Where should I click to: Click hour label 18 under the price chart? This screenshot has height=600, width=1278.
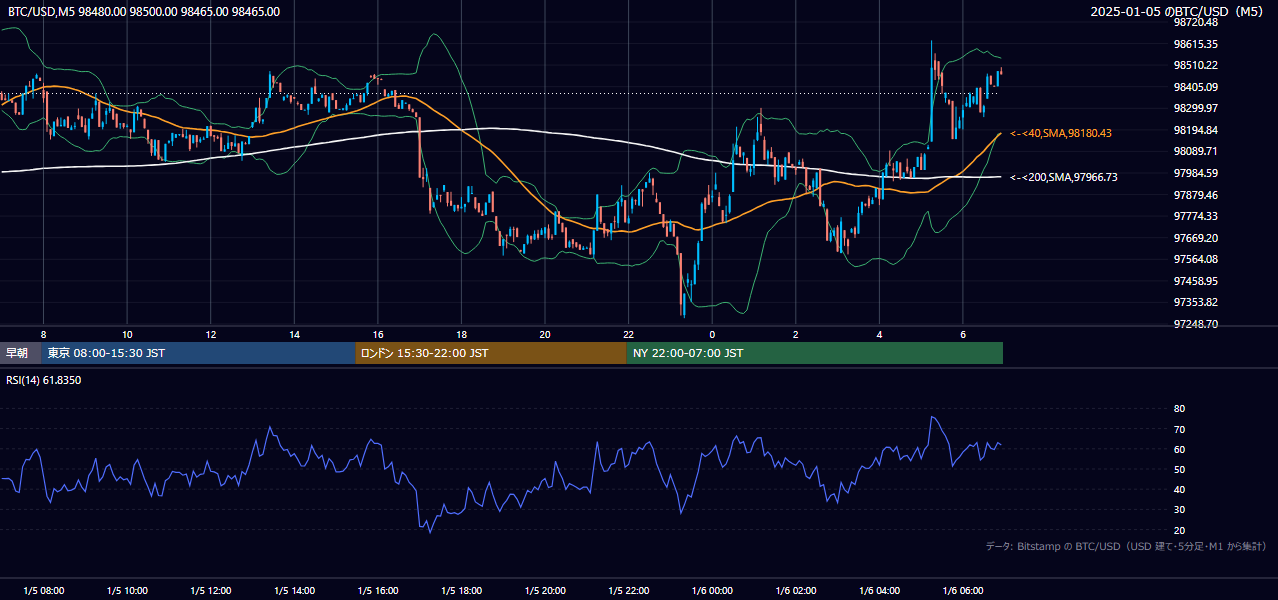coord(461,334)
